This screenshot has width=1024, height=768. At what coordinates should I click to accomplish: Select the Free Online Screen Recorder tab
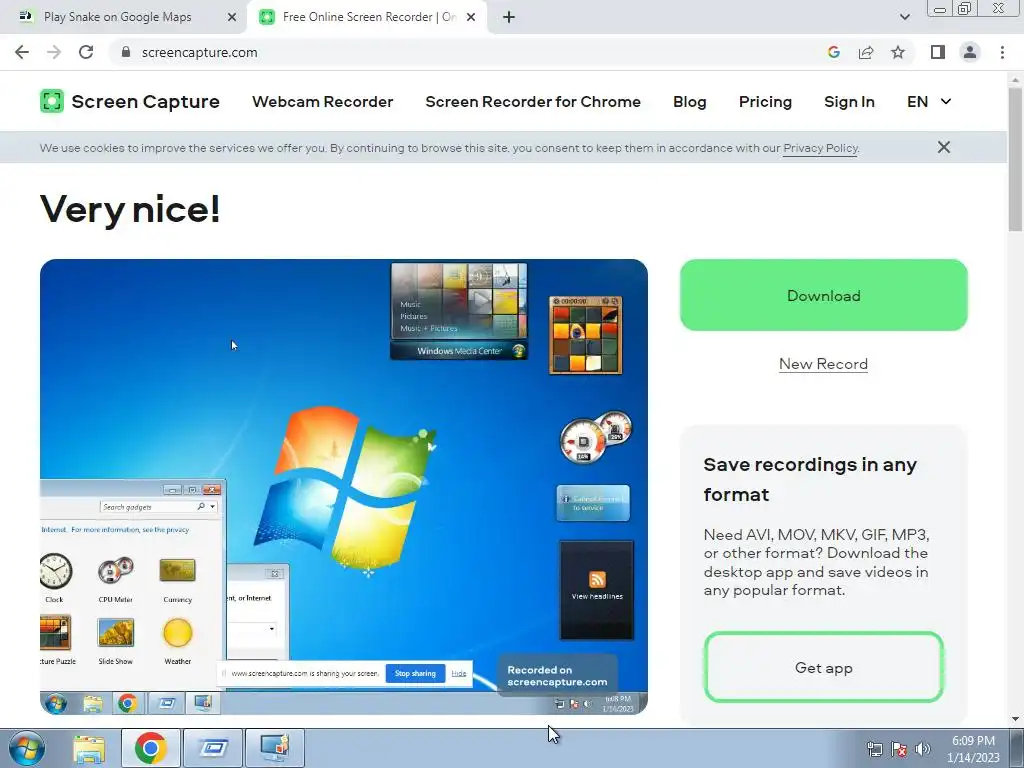(368, 17)
